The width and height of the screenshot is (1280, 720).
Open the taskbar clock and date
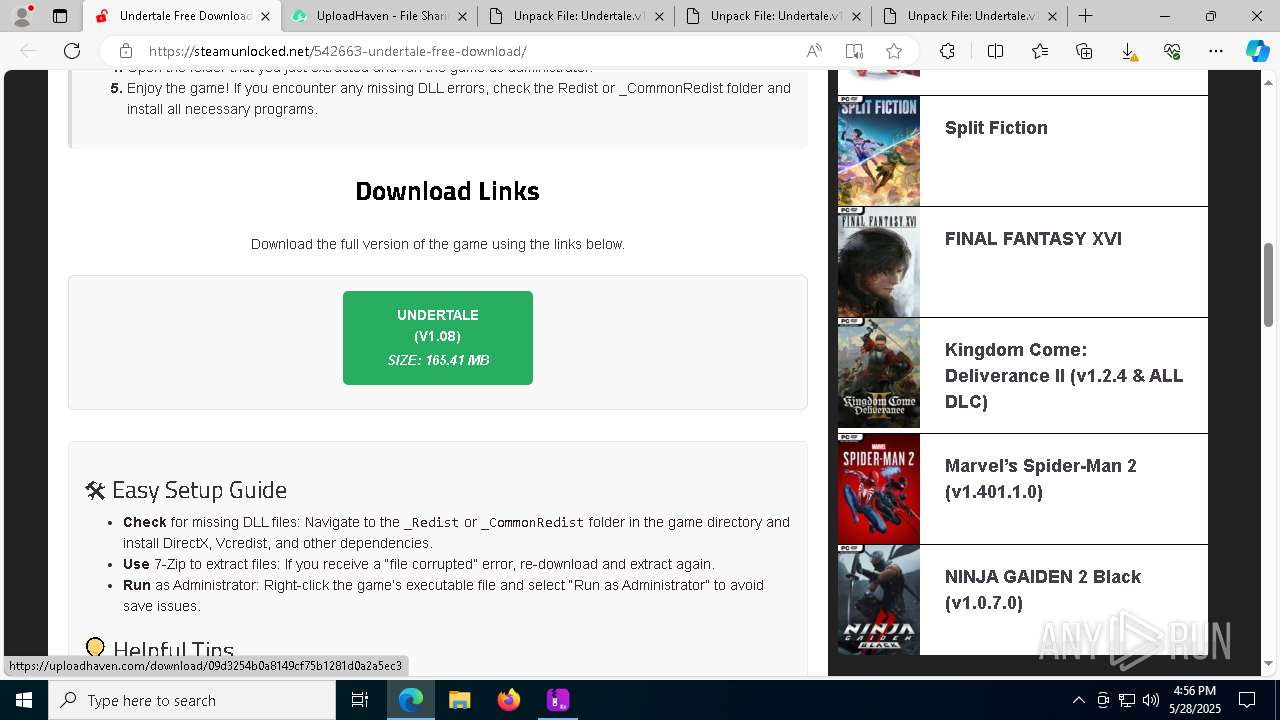[x=1195, y=700]
